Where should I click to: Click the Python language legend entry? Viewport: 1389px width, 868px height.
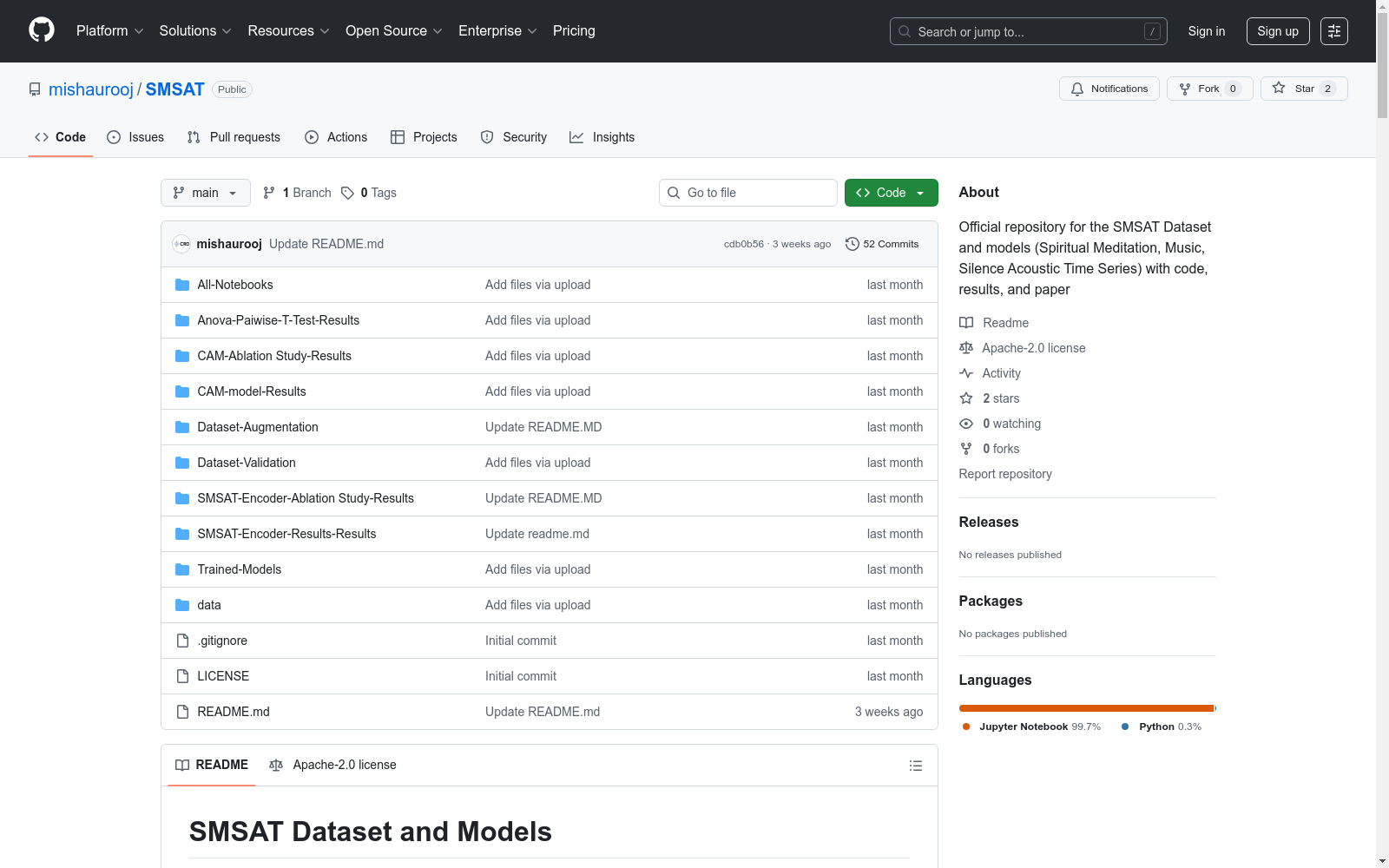tap(1162, 727)
